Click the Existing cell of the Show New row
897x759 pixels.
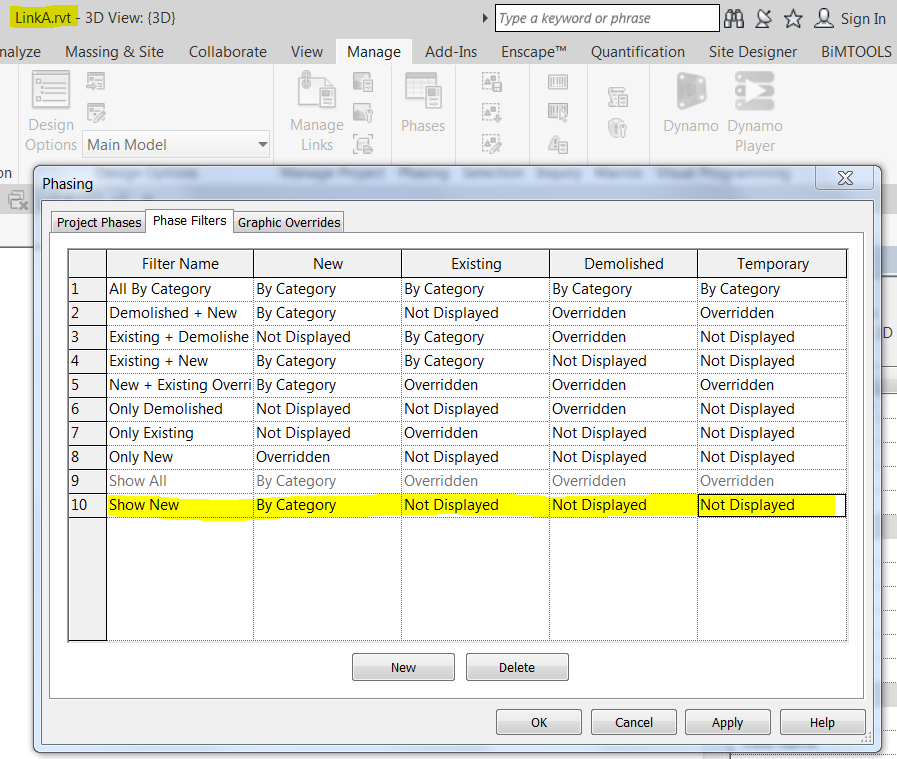pos(475,505)
